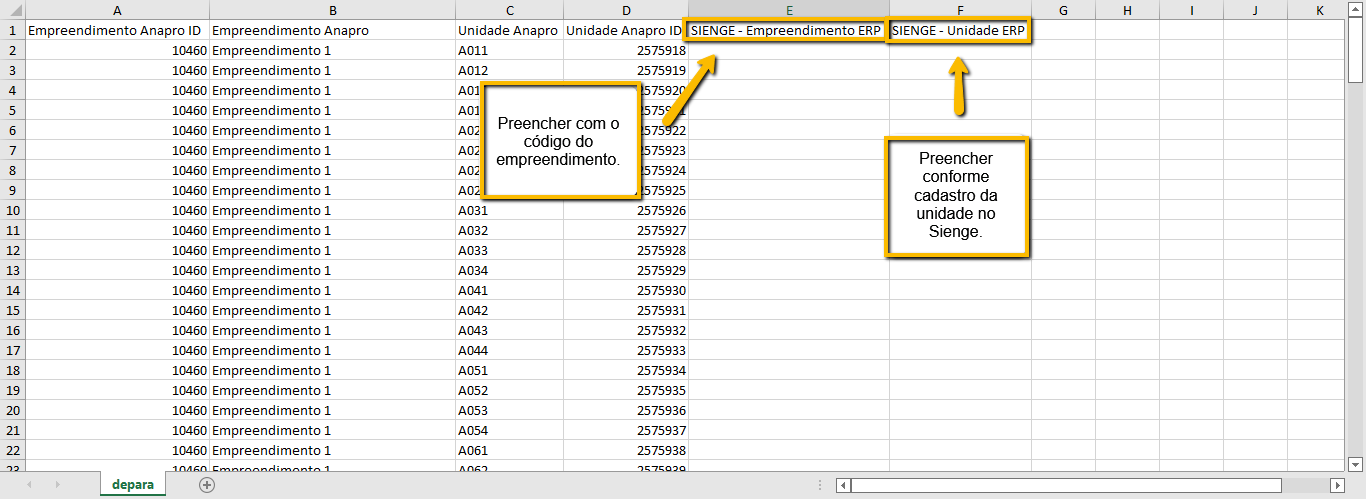Select column A header

117,10
